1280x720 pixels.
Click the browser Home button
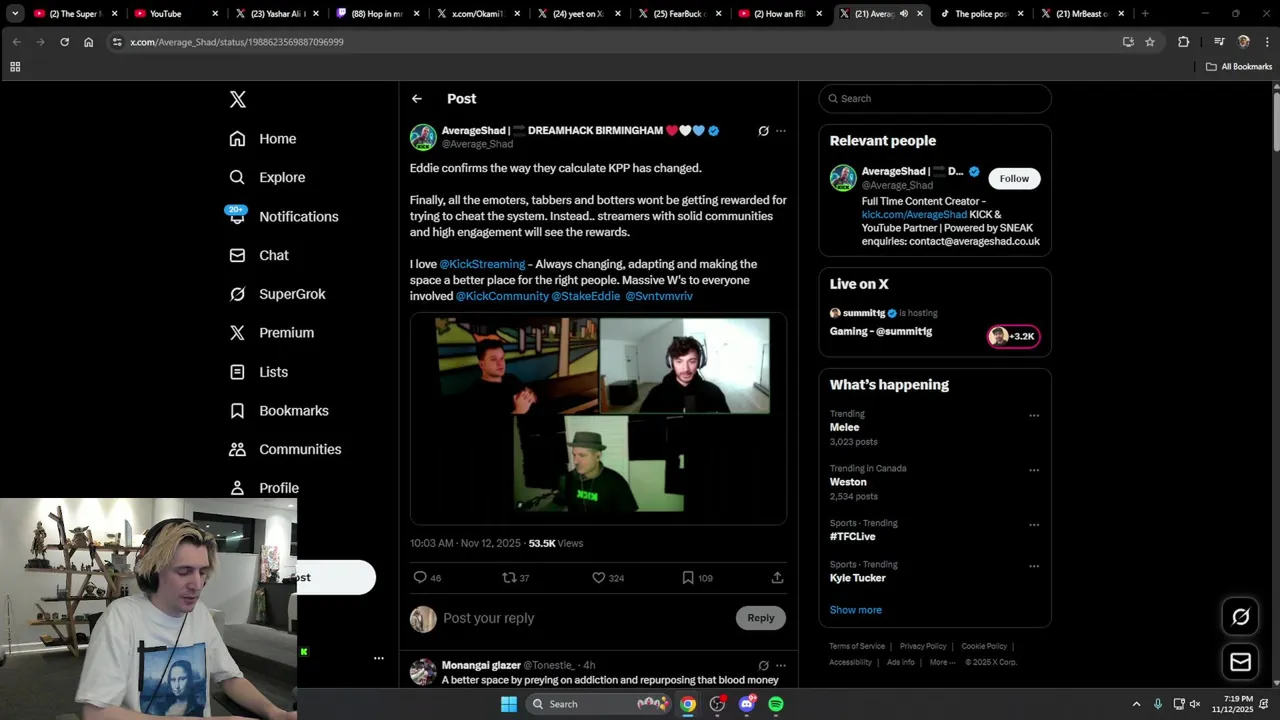[88, 42]
